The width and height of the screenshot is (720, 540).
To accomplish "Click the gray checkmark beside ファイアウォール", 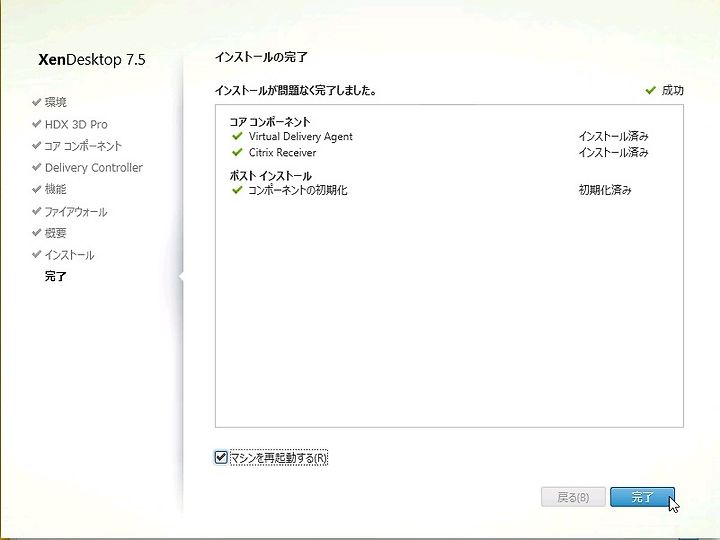I will (x=37, y=211).
